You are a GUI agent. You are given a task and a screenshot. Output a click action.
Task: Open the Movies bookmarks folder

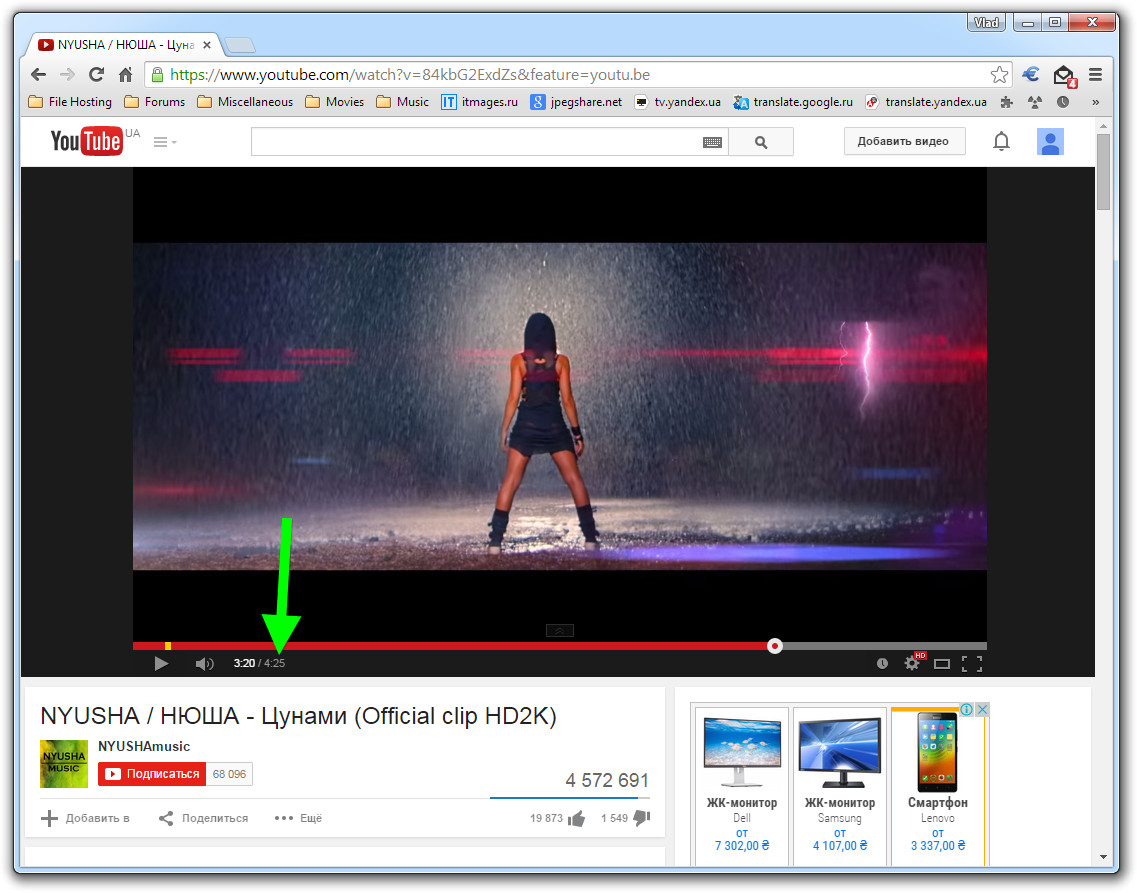[x=334, y=101]
